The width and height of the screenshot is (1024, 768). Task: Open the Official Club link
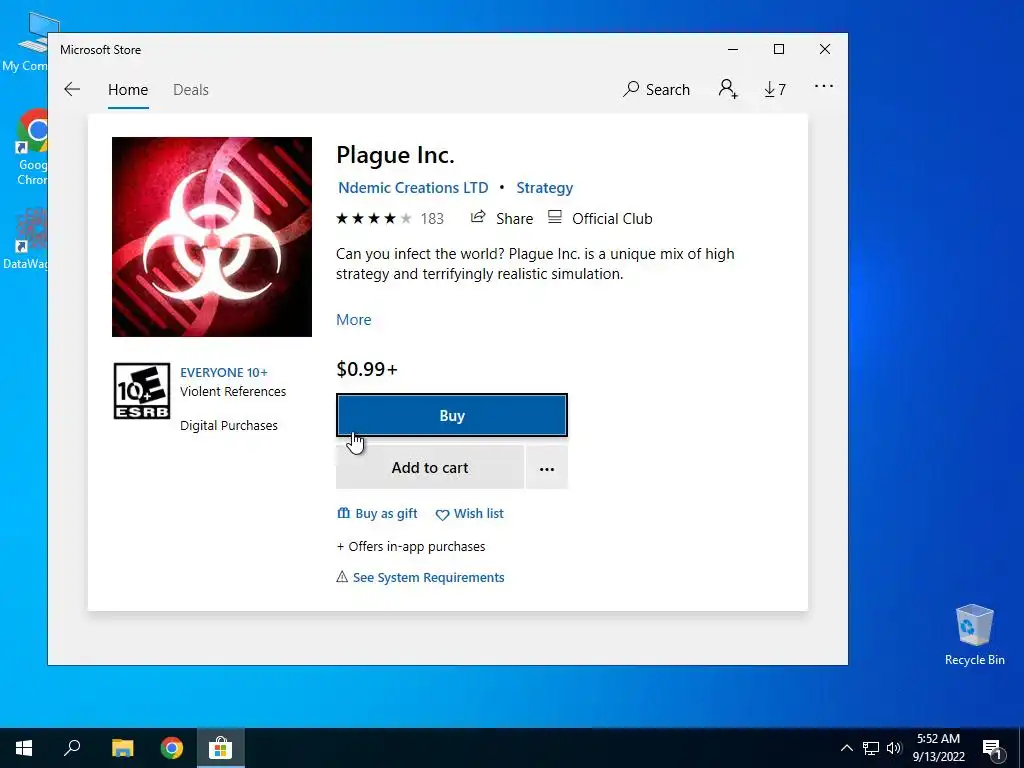tap(600, 218)
